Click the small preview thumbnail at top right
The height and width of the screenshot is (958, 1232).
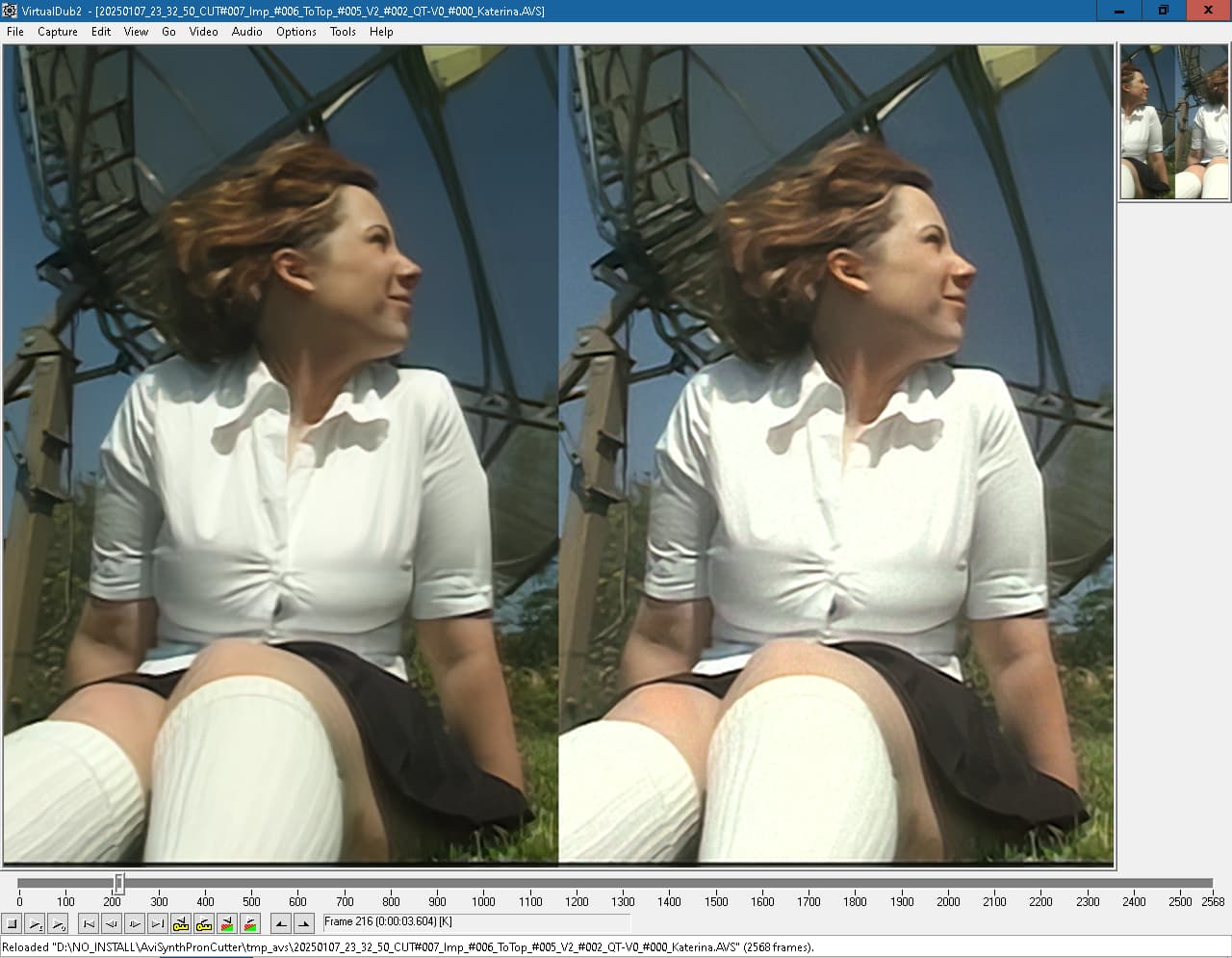point(1174,122)
